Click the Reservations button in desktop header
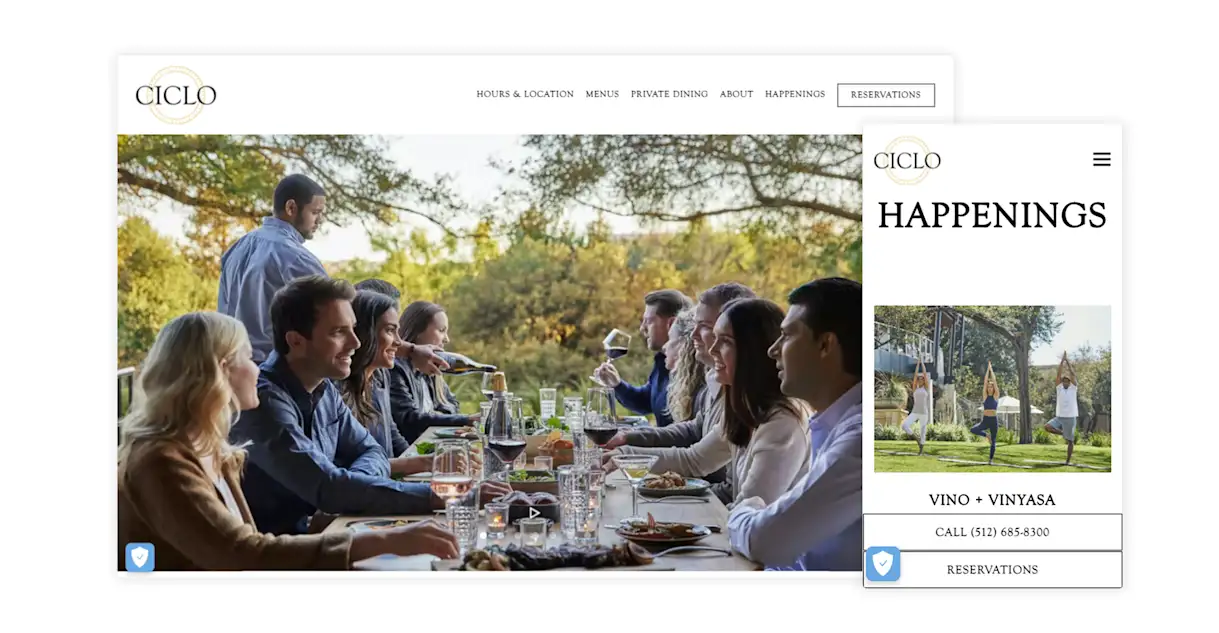 coord(886,95)
